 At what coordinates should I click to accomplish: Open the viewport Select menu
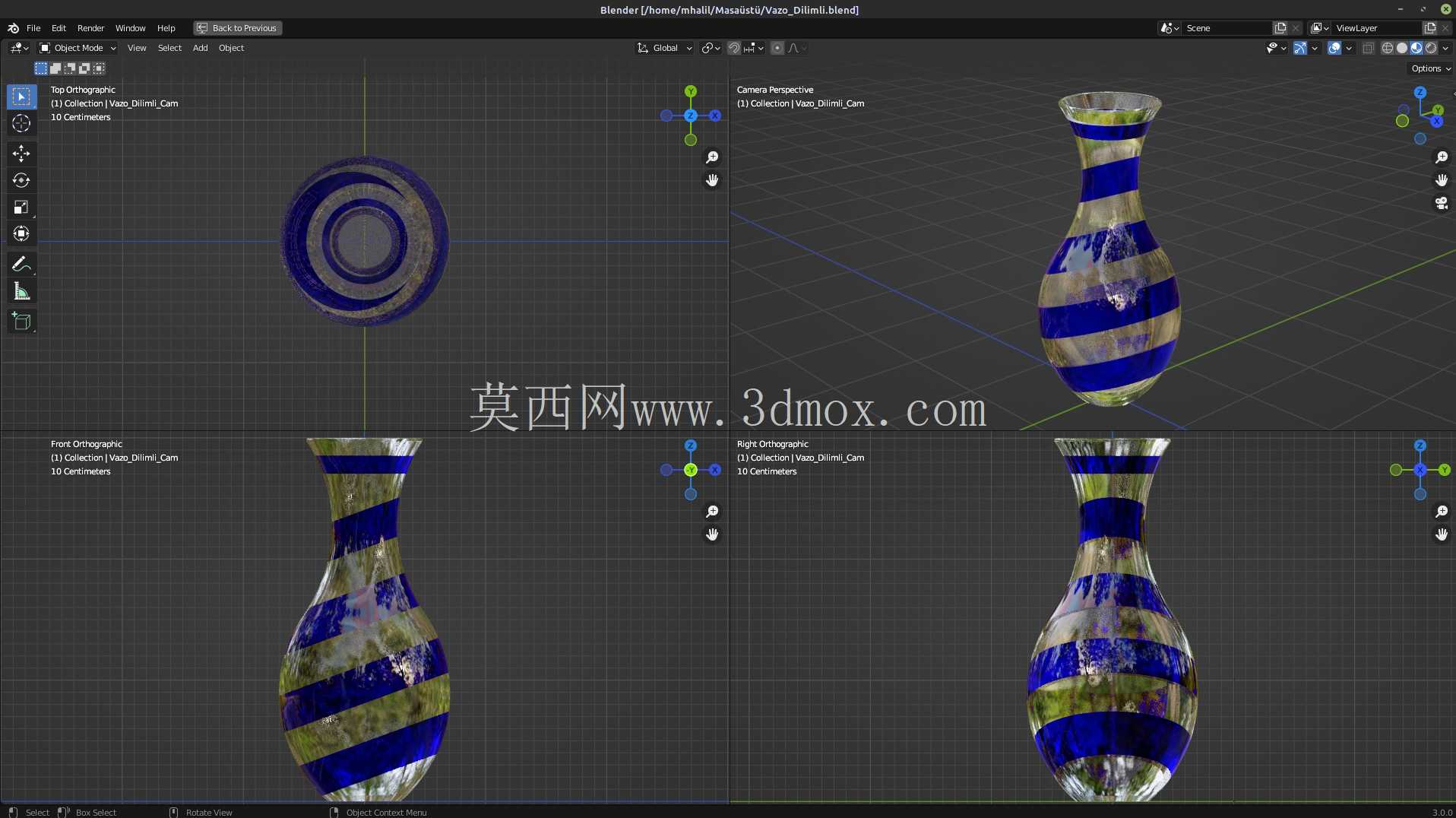(169, 48)
